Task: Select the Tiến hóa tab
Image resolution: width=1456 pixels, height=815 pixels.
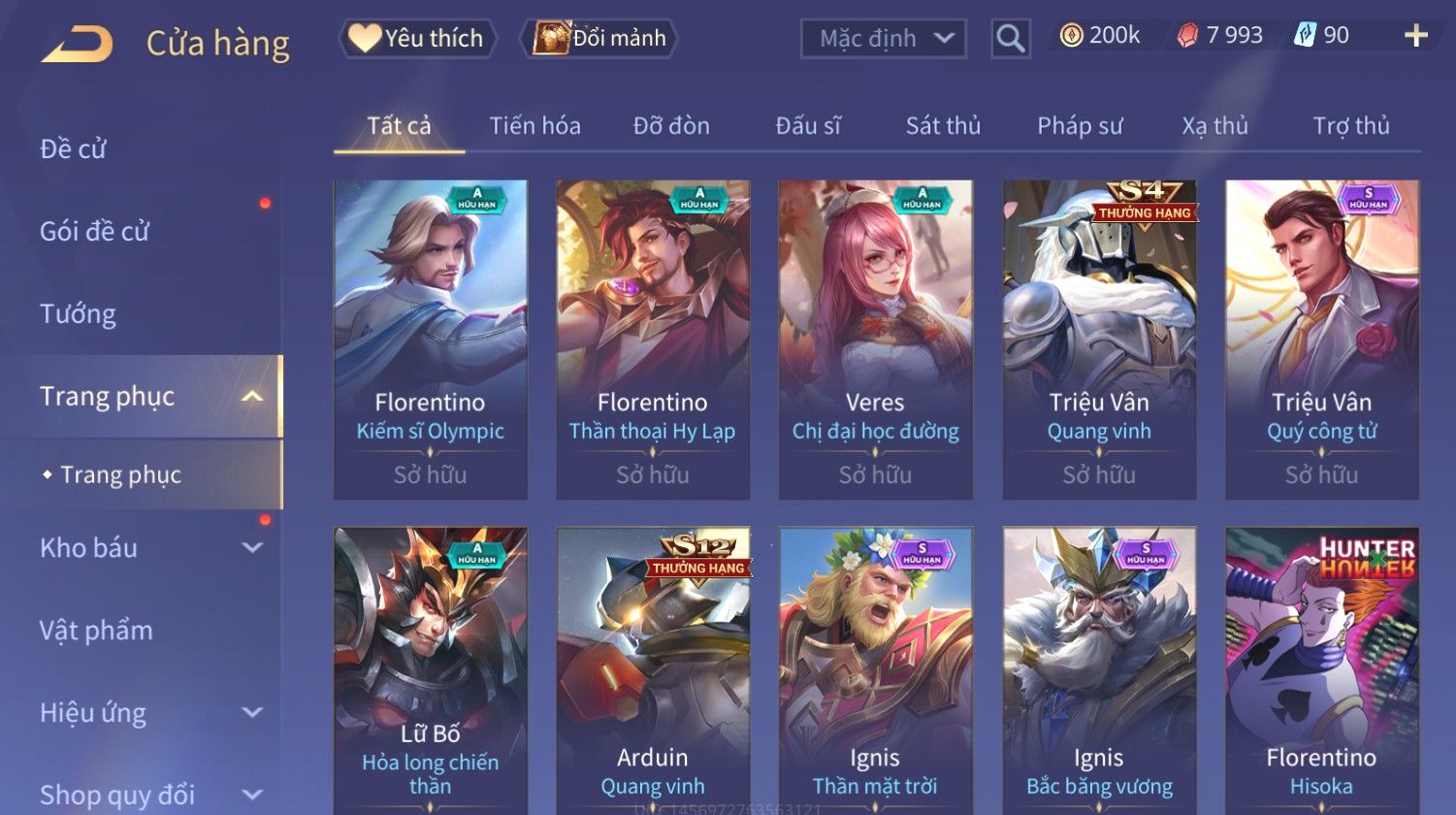Action: (x=534, y=125)
